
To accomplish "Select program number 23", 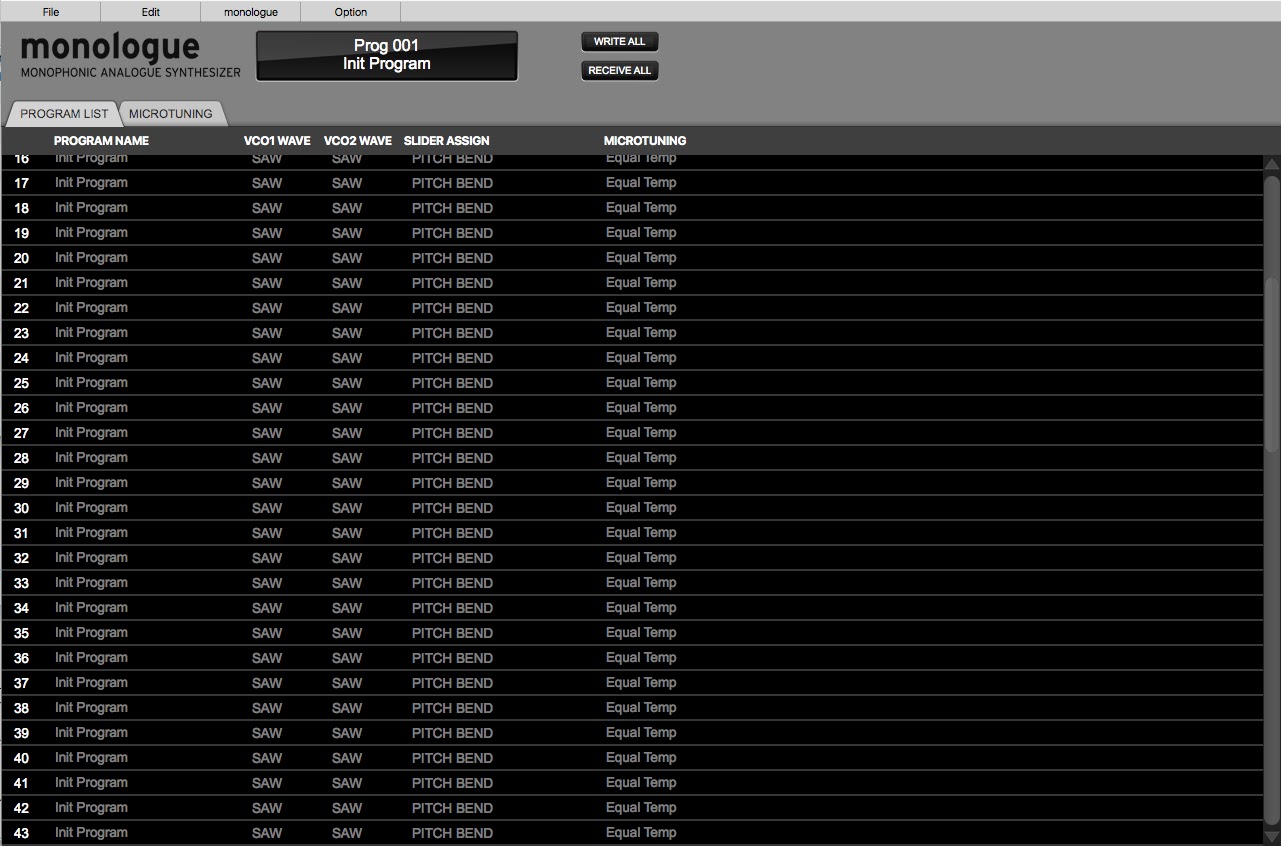I will tap(21, 333).
